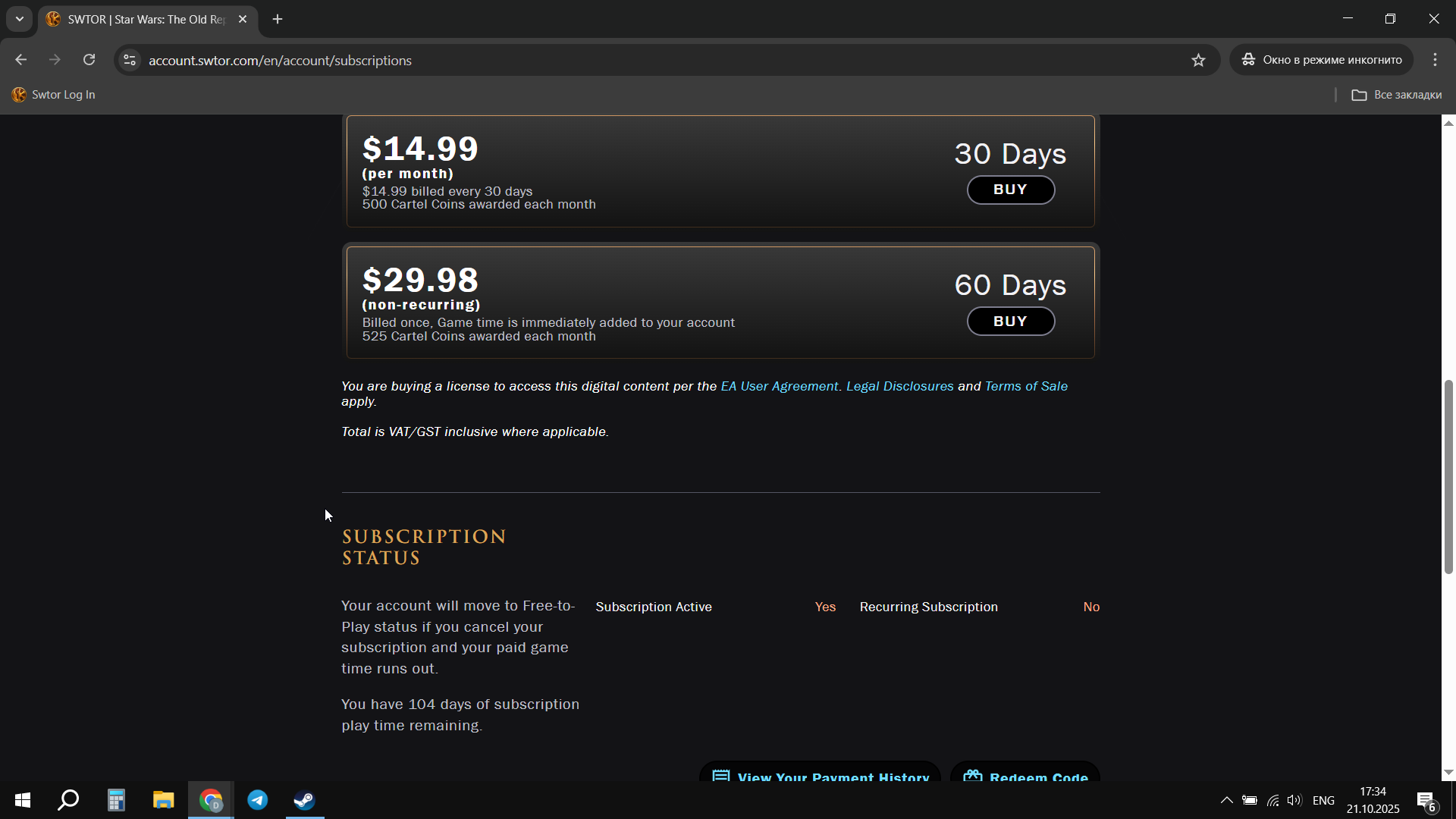Open the Swtor Log In bookmark
1456x819 pixels.
click(x=54, y=95)
